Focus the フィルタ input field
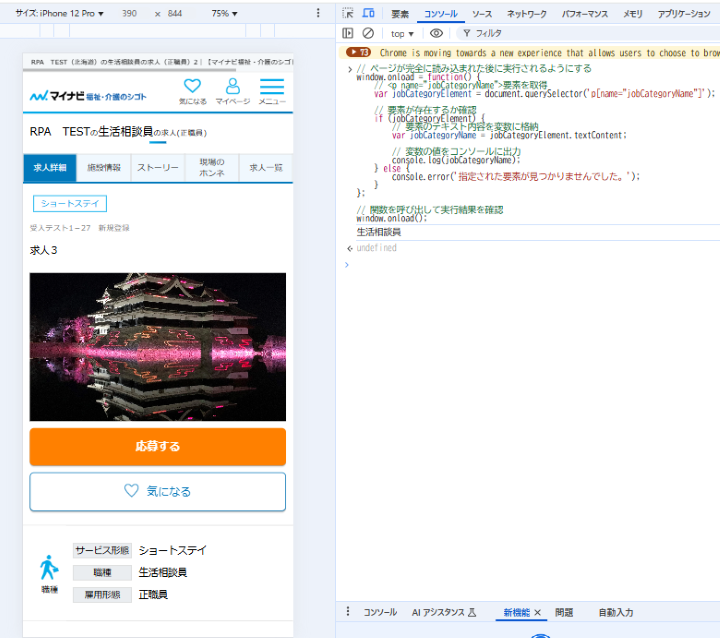This screenshot has width=720, height=638. click(x=588, y=33)
